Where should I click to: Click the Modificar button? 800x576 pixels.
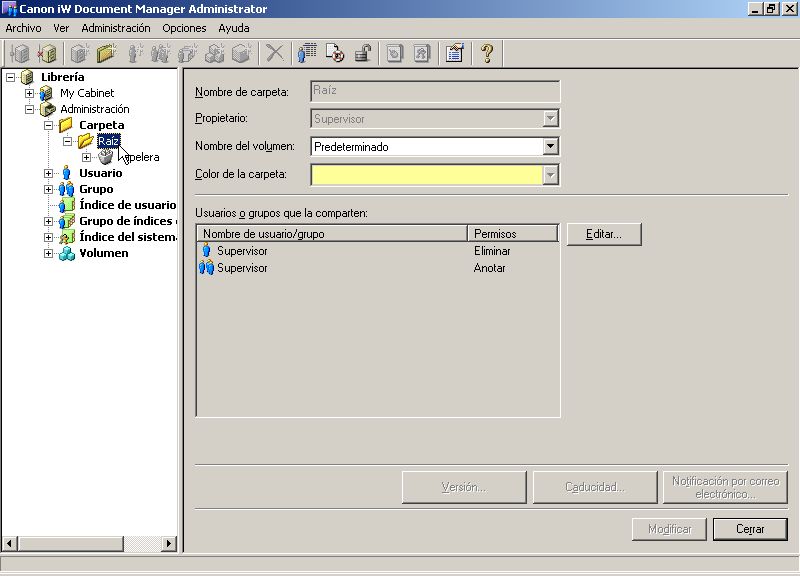coord(669,529)
